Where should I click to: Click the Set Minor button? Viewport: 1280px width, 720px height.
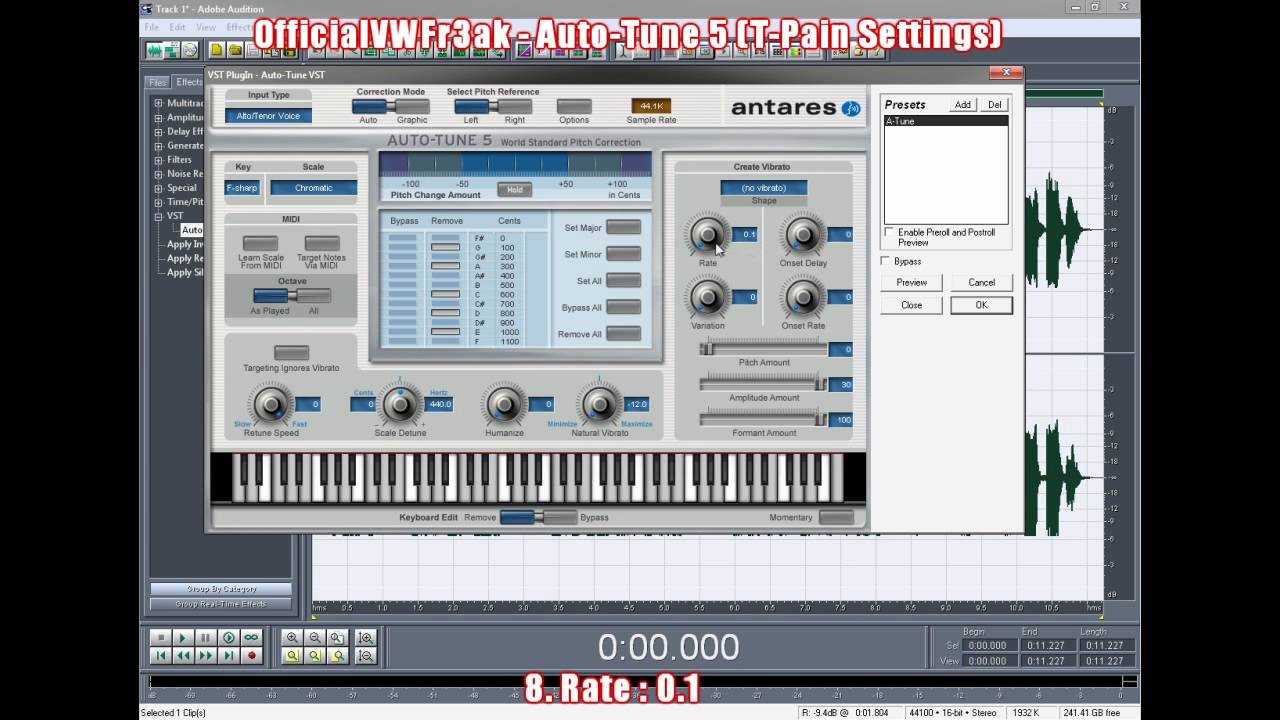click(x=623, y=254)
